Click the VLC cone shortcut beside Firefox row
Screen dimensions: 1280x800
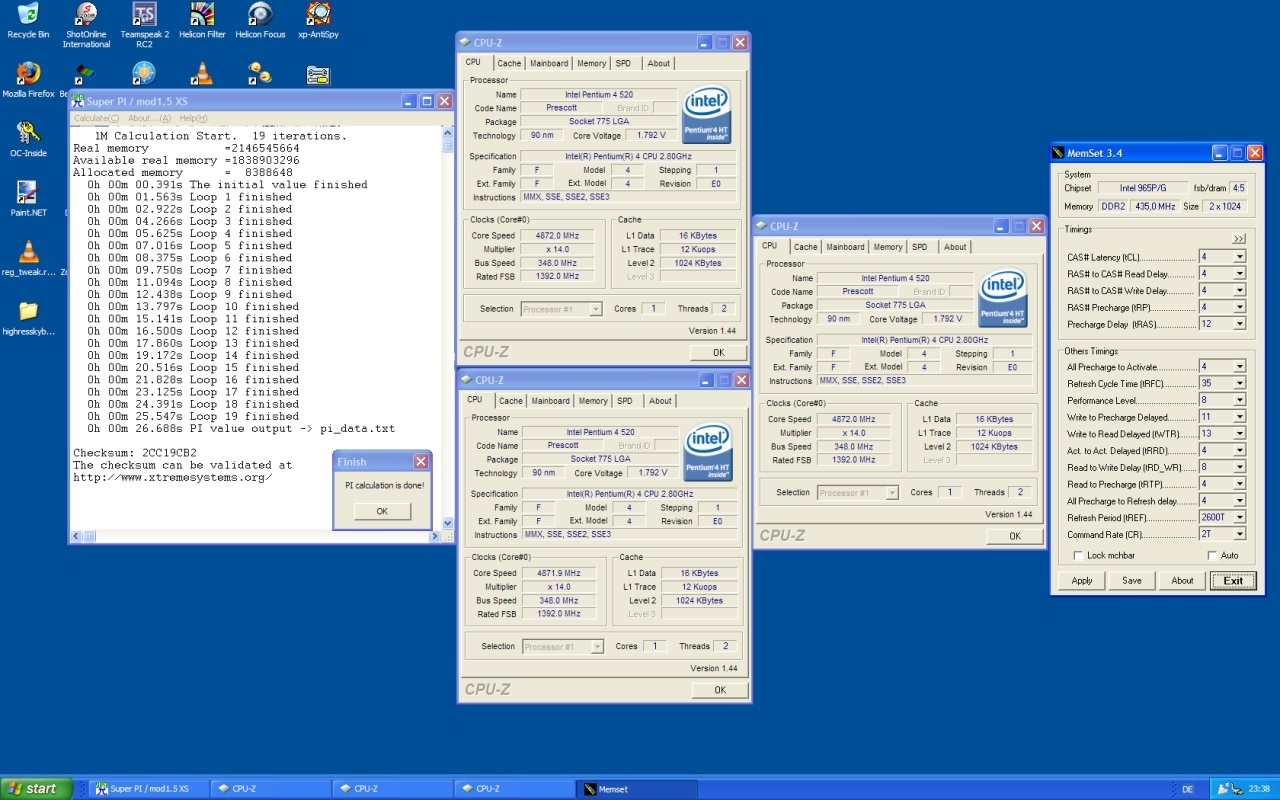(x=202, y=74)
